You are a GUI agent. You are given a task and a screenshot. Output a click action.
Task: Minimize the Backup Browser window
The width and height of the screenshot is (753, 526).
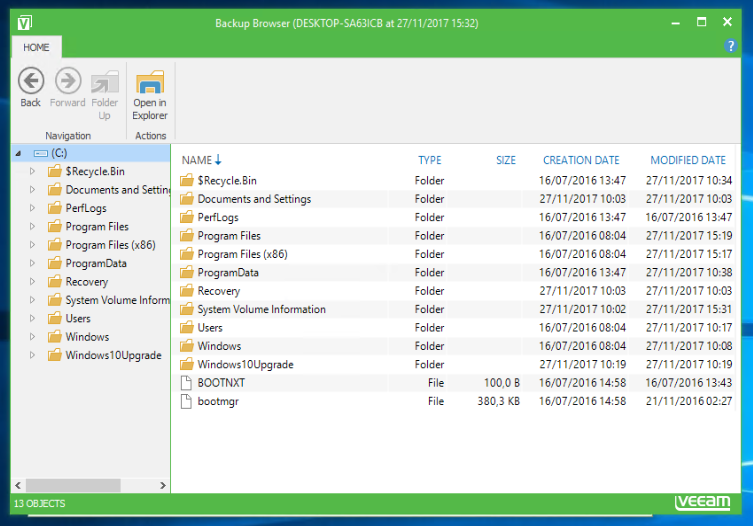pyautogui.click(x=675, y=23)
